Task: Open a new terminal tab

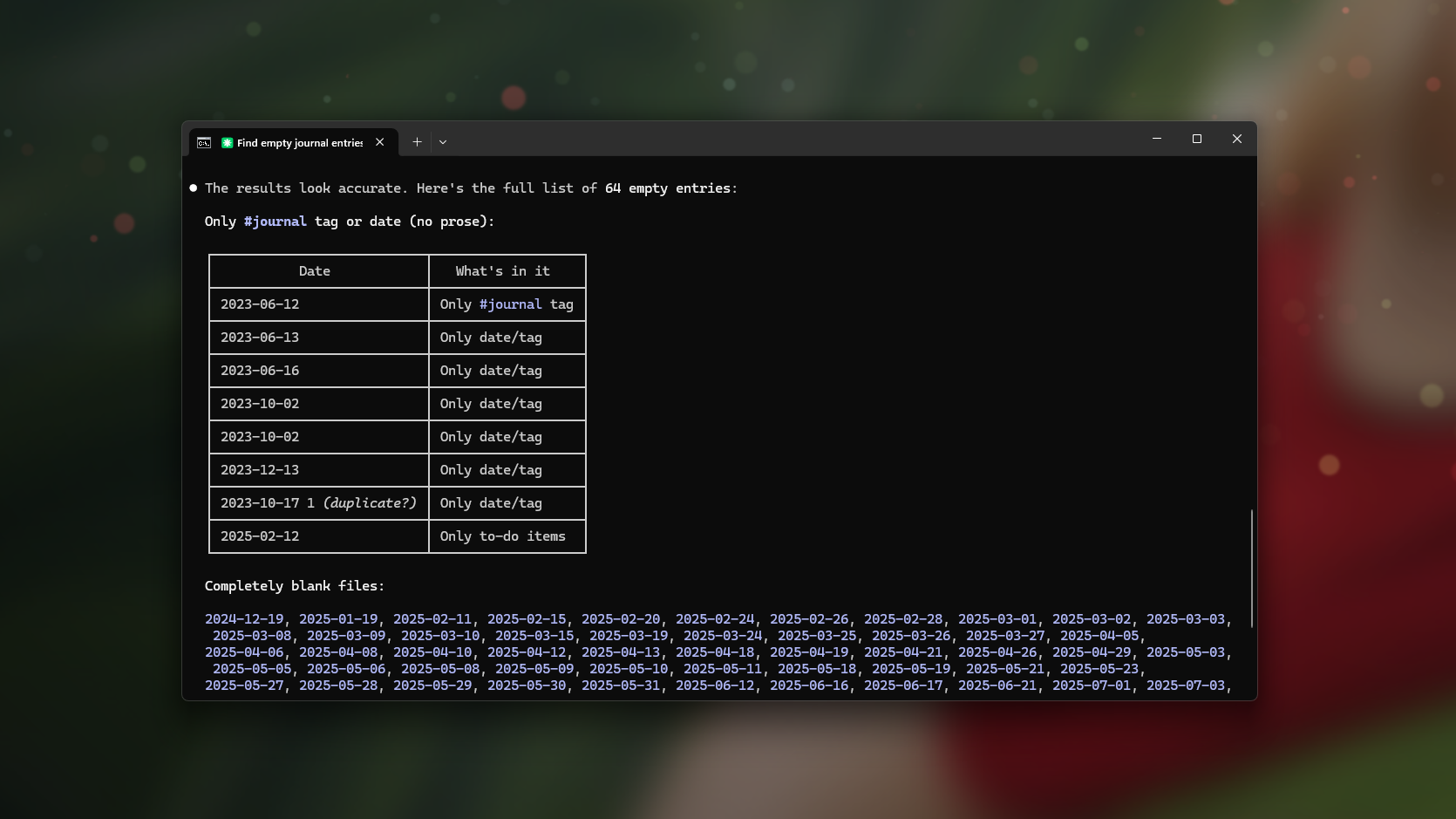Action: pyautogui.click(x=417, y=142)
